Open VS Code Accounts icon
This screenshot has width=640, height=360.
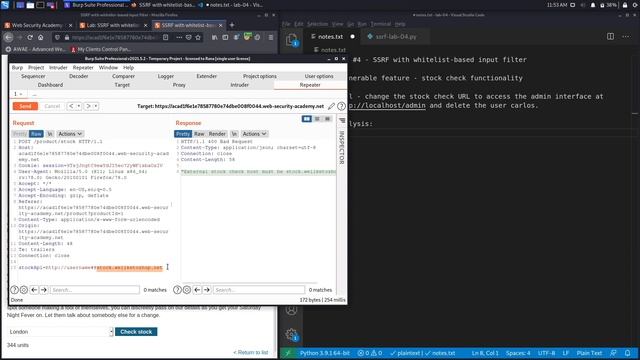click(291, 310)
